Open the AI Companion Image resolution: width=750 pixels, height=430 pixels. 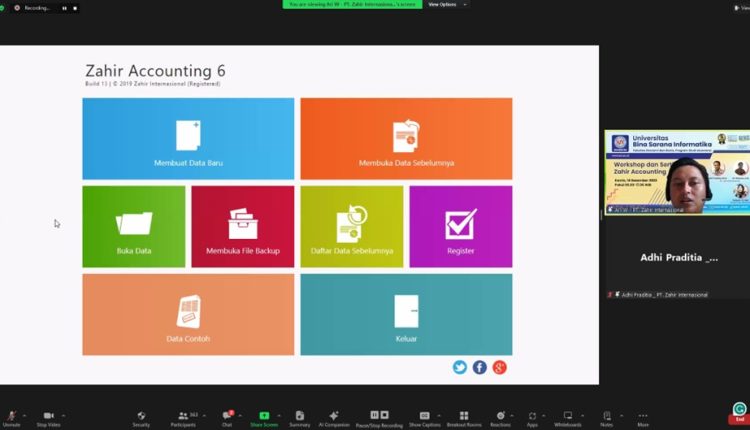pyautogui.click(x=334, y=419)
